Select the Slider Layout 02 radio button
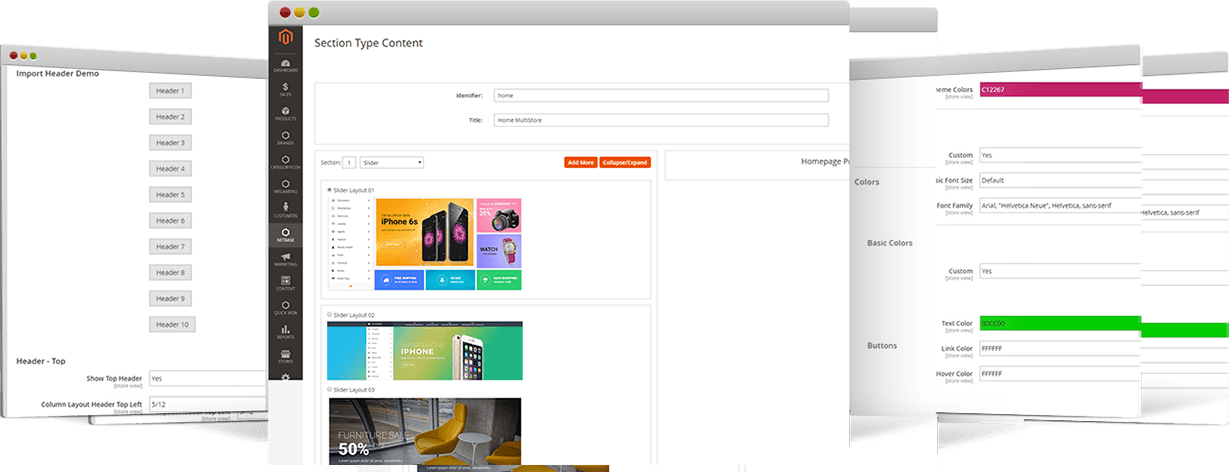The width and height of the screenshot is (1229, 472). coord(330,314)
